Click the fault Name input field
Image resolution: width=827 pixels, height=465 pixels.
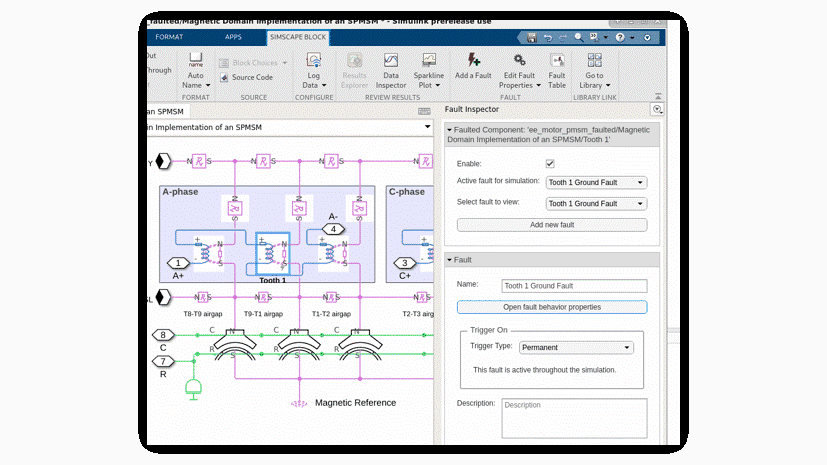point(573,286)
